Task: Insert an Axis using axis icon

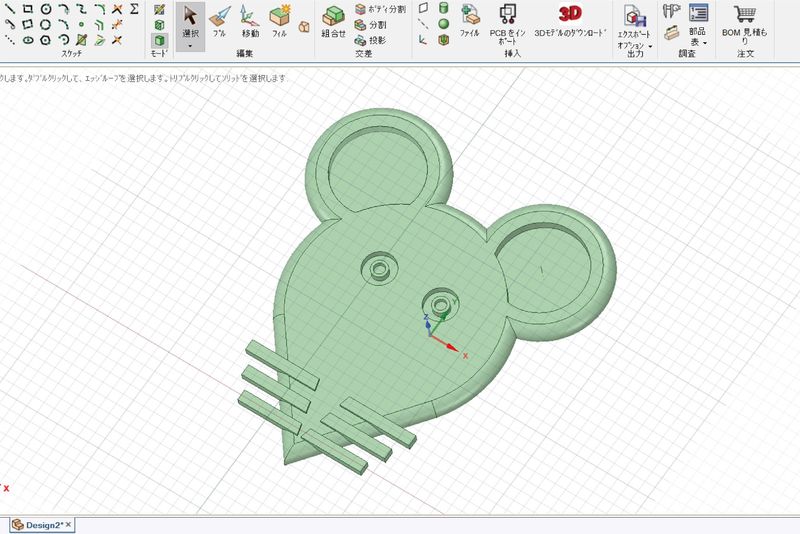Action: 423,24
